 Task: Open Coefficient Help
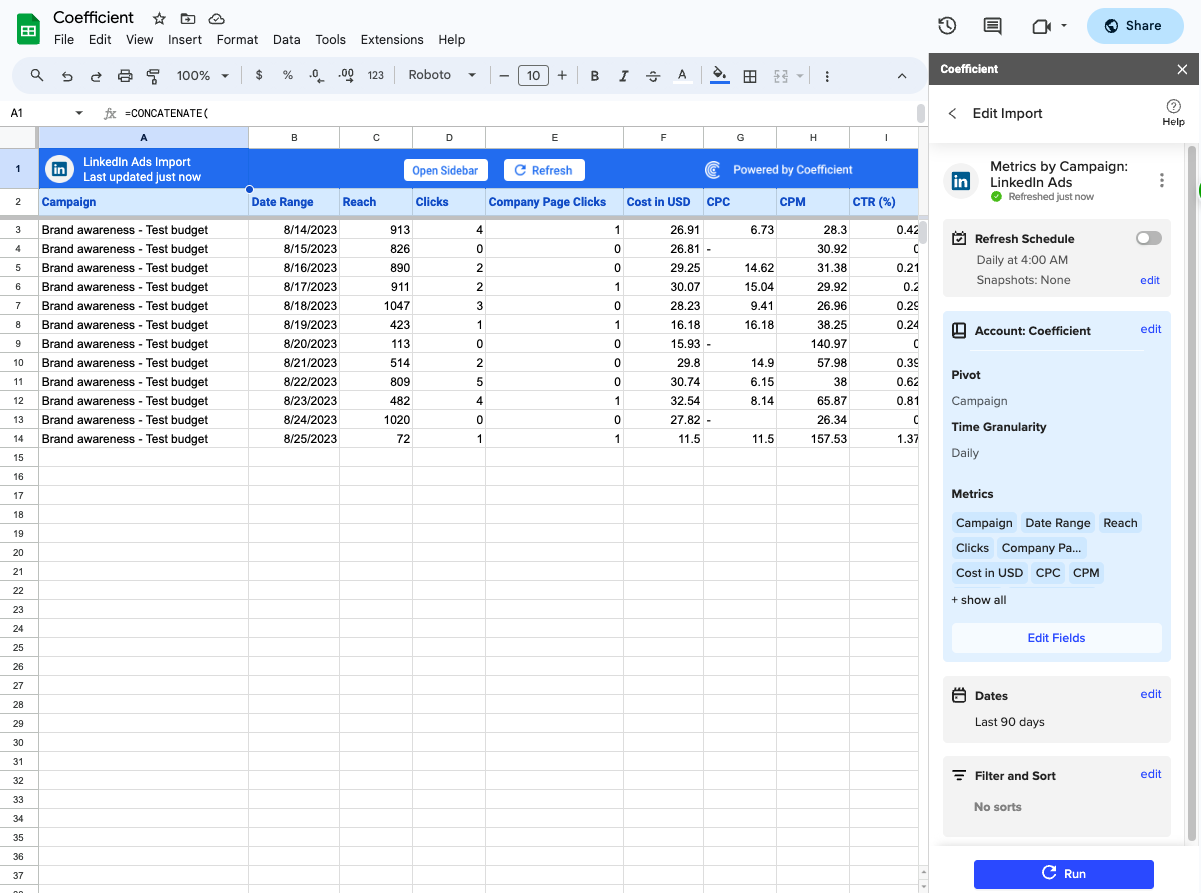[x=1174, y=112]
